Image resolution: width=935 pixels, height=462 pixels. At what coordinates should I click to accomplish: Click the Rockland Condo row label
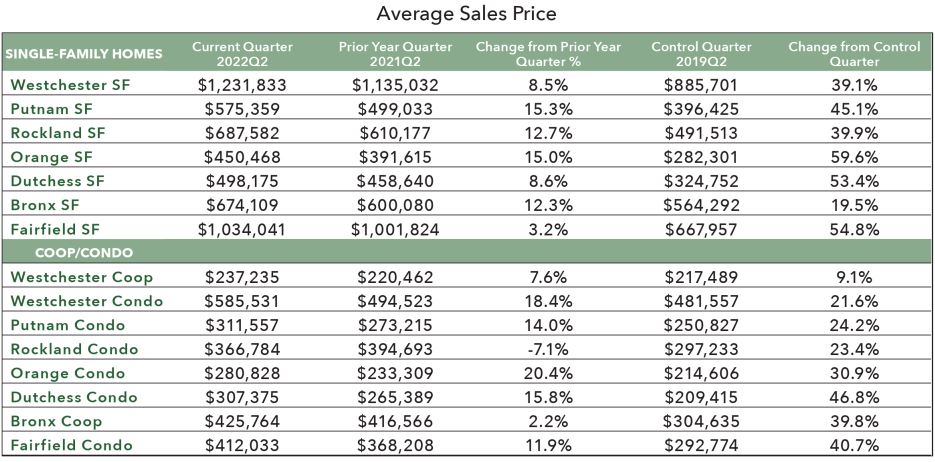tap(74, 349)
